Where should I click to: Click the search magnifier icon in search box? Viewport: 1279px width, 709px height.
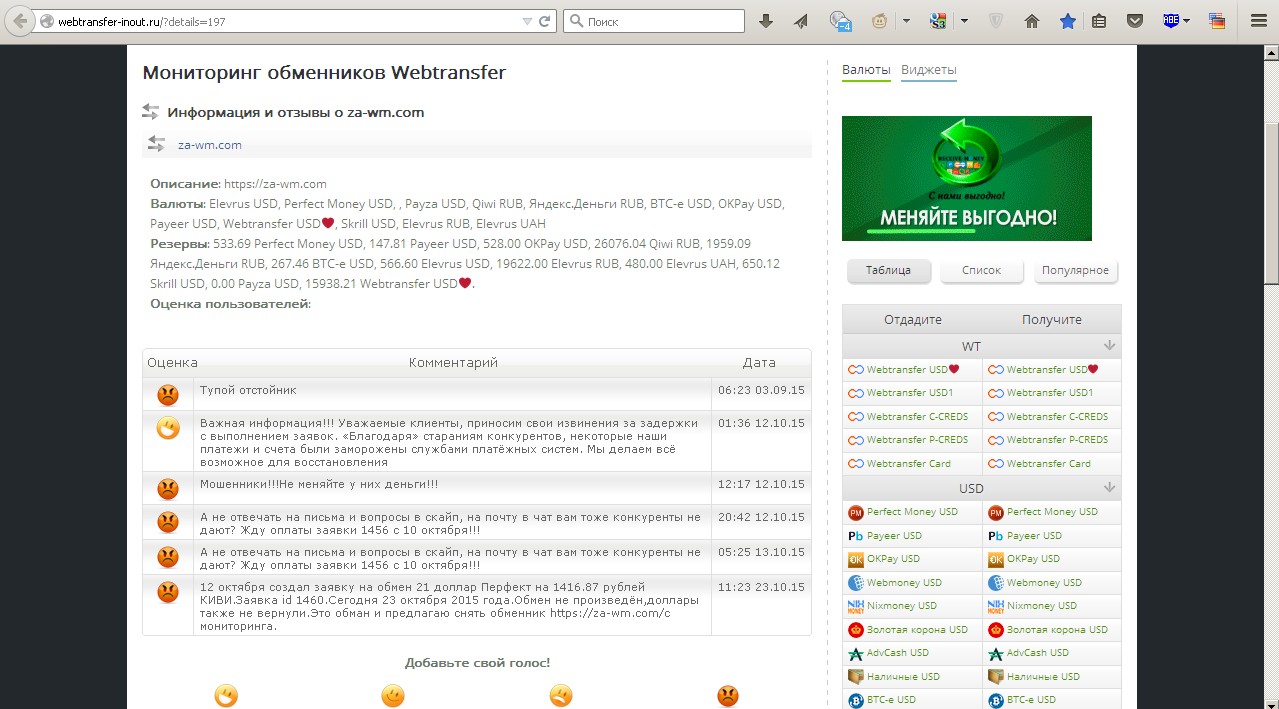tap(576, 21)
